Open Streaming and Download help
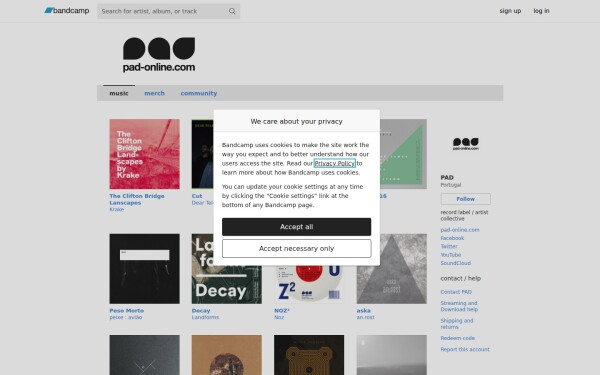The image size is (600, 375). pos(459,306)
